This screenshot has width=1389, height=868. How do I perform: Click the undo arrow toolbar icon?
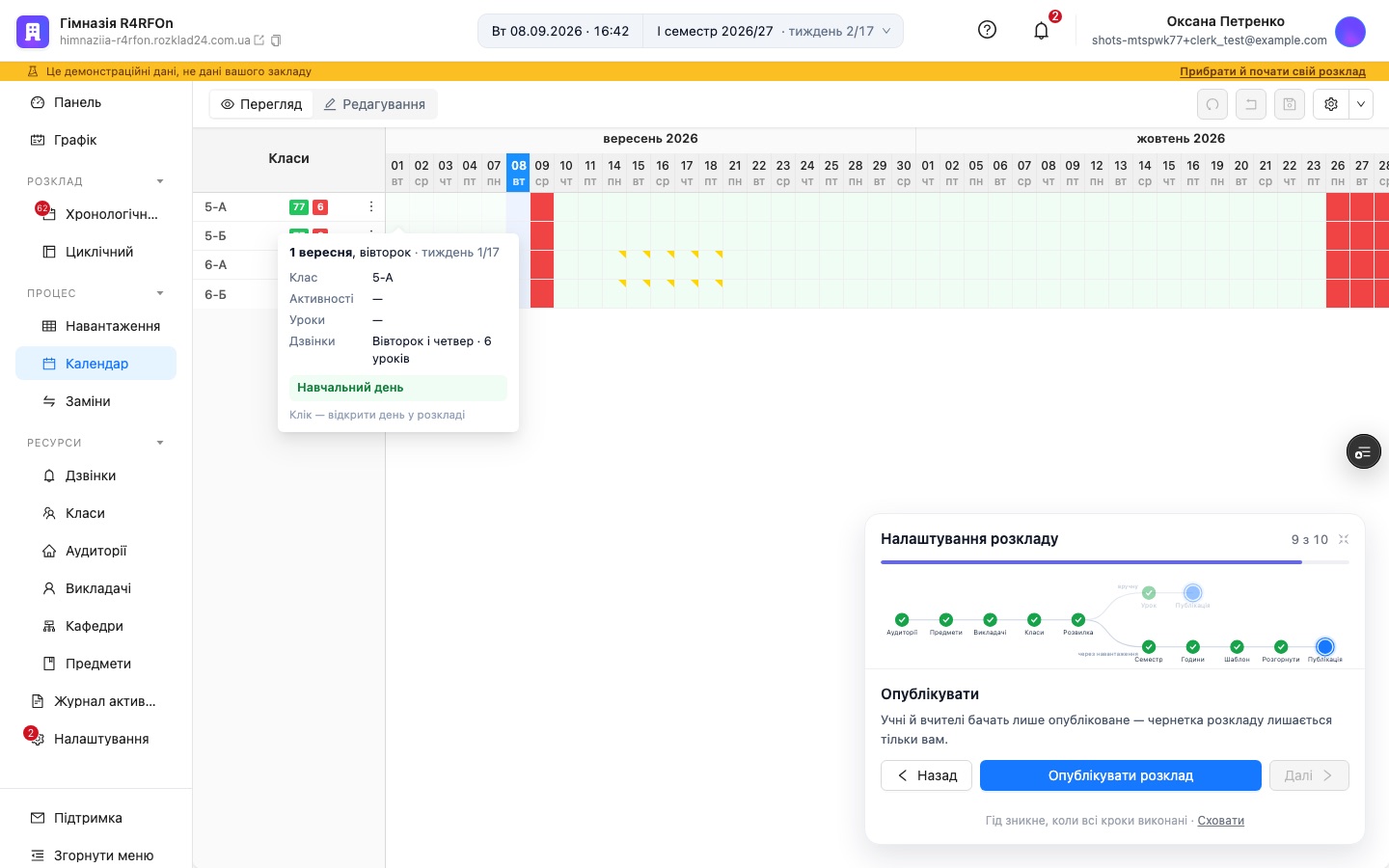coord(1251,104)
